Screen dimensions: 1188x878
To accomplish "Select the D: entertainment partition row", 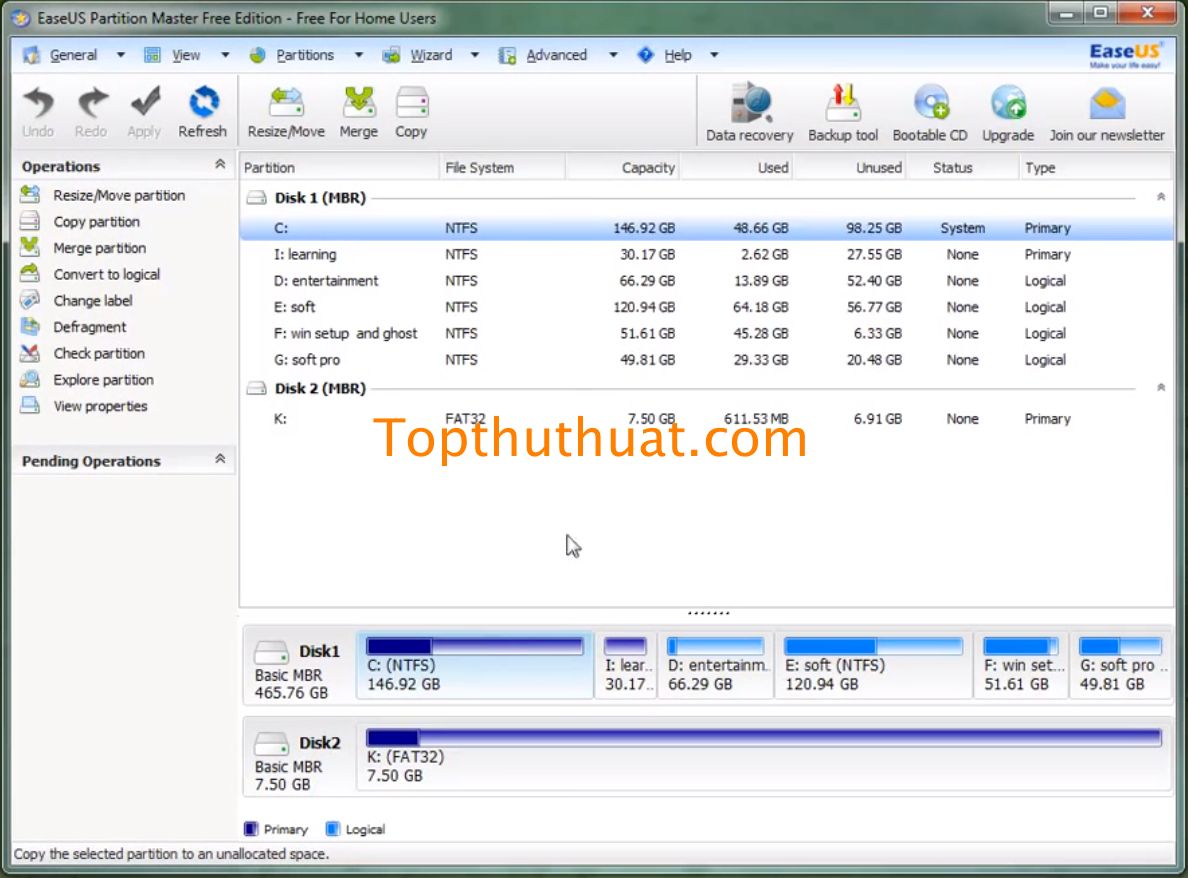I will 707,281.
